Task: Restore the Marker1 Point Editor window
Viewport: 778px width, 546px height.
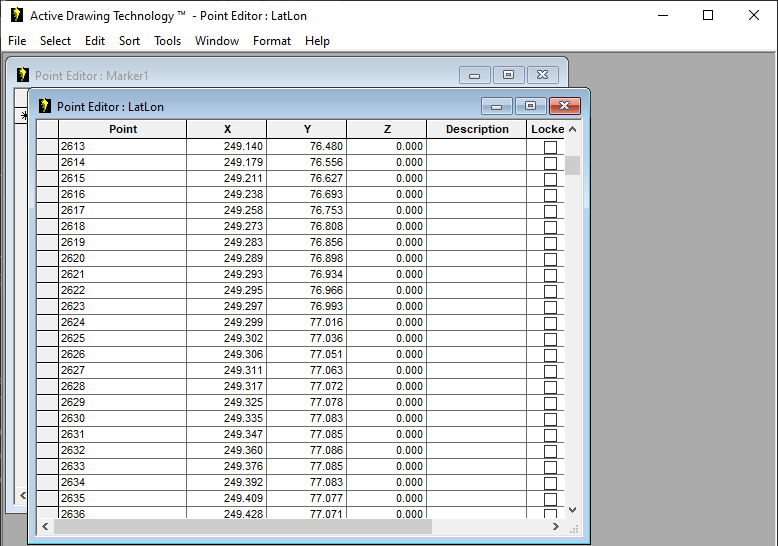Action: point(508,75)
